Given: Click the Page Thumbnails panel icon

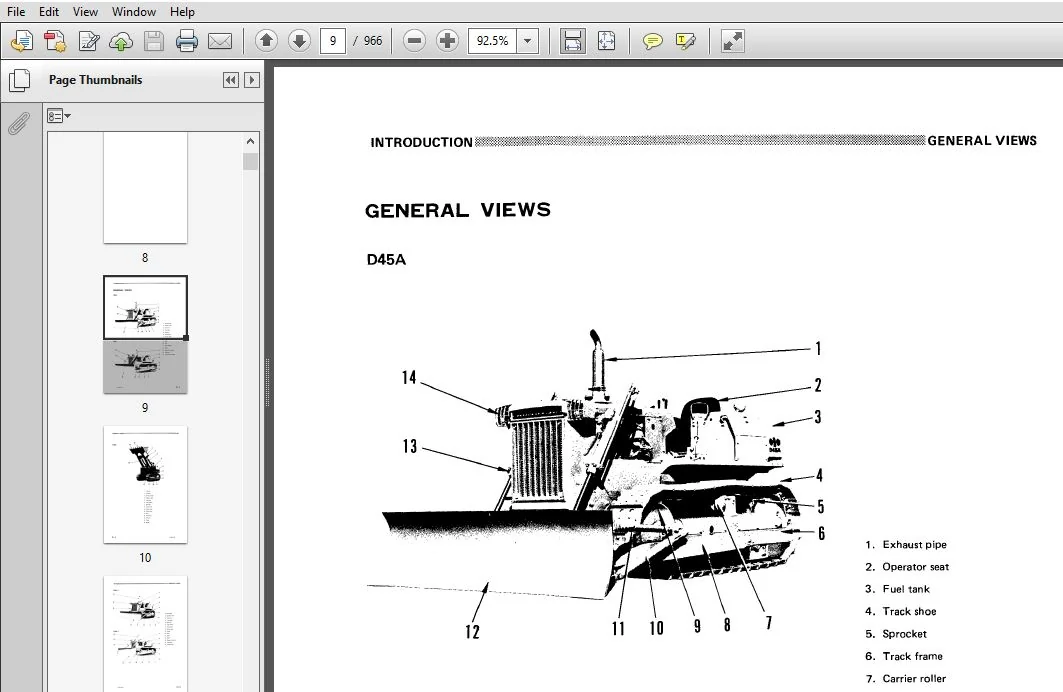Looking at the screenshot, I should pos(20,81).
